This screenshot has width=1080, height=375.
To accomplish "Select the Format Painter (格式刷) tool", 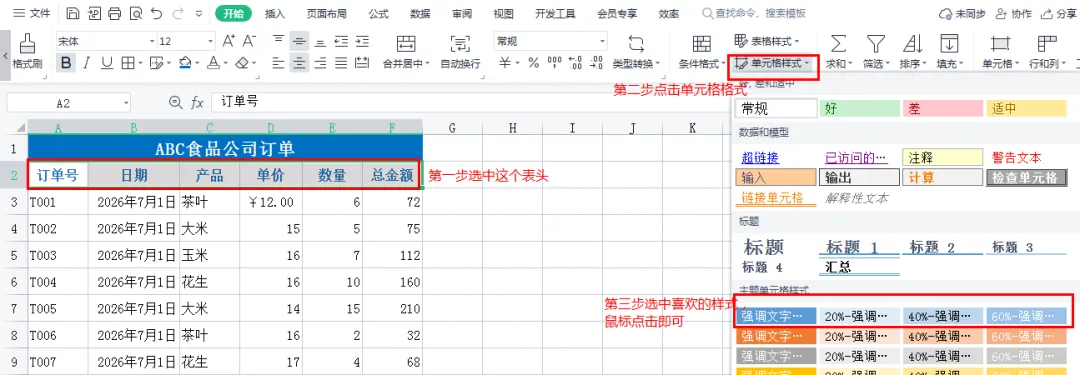I will [28, 52].
